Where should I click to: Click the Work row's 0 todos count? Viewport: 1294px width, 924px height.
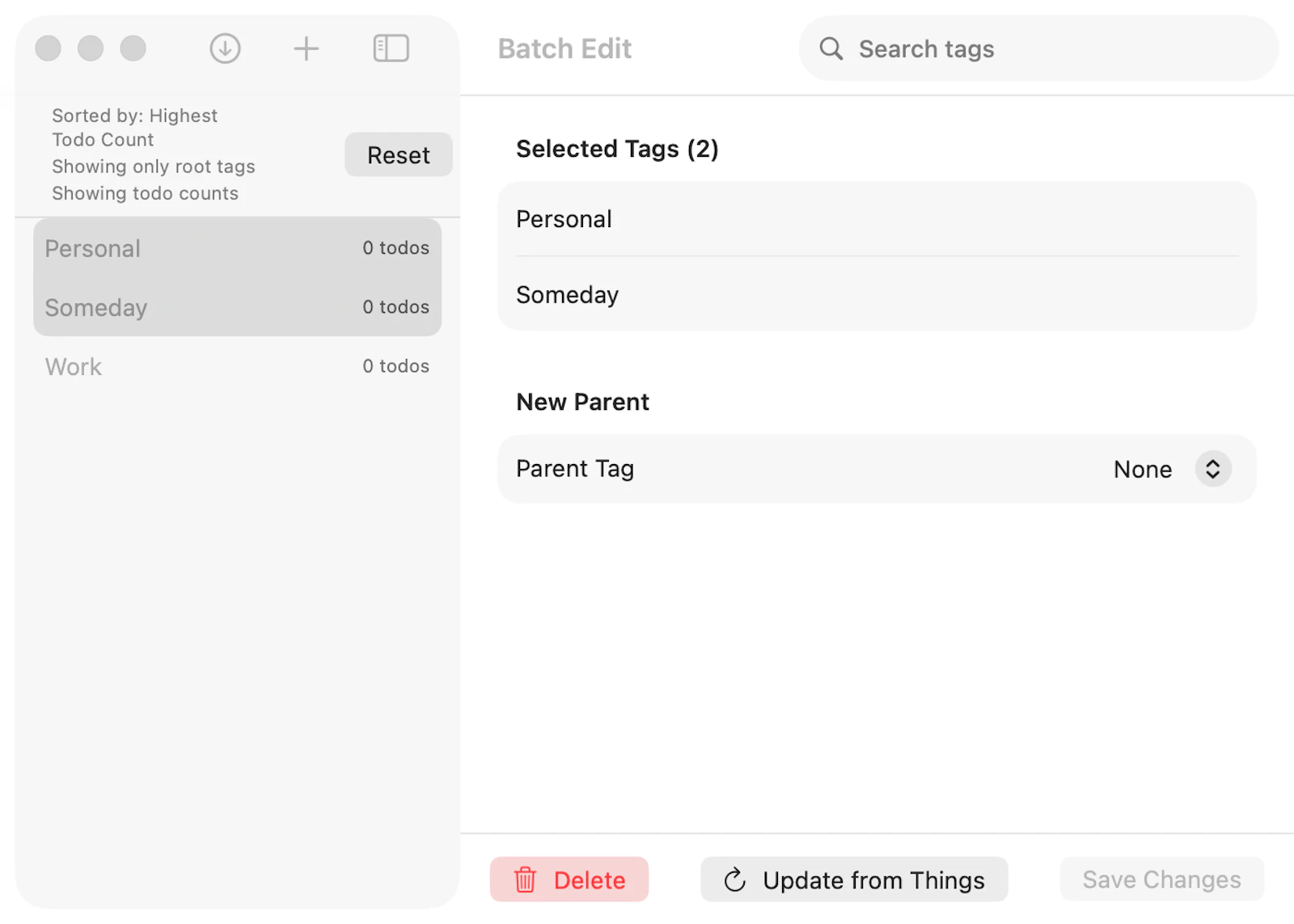coord(395,366)
